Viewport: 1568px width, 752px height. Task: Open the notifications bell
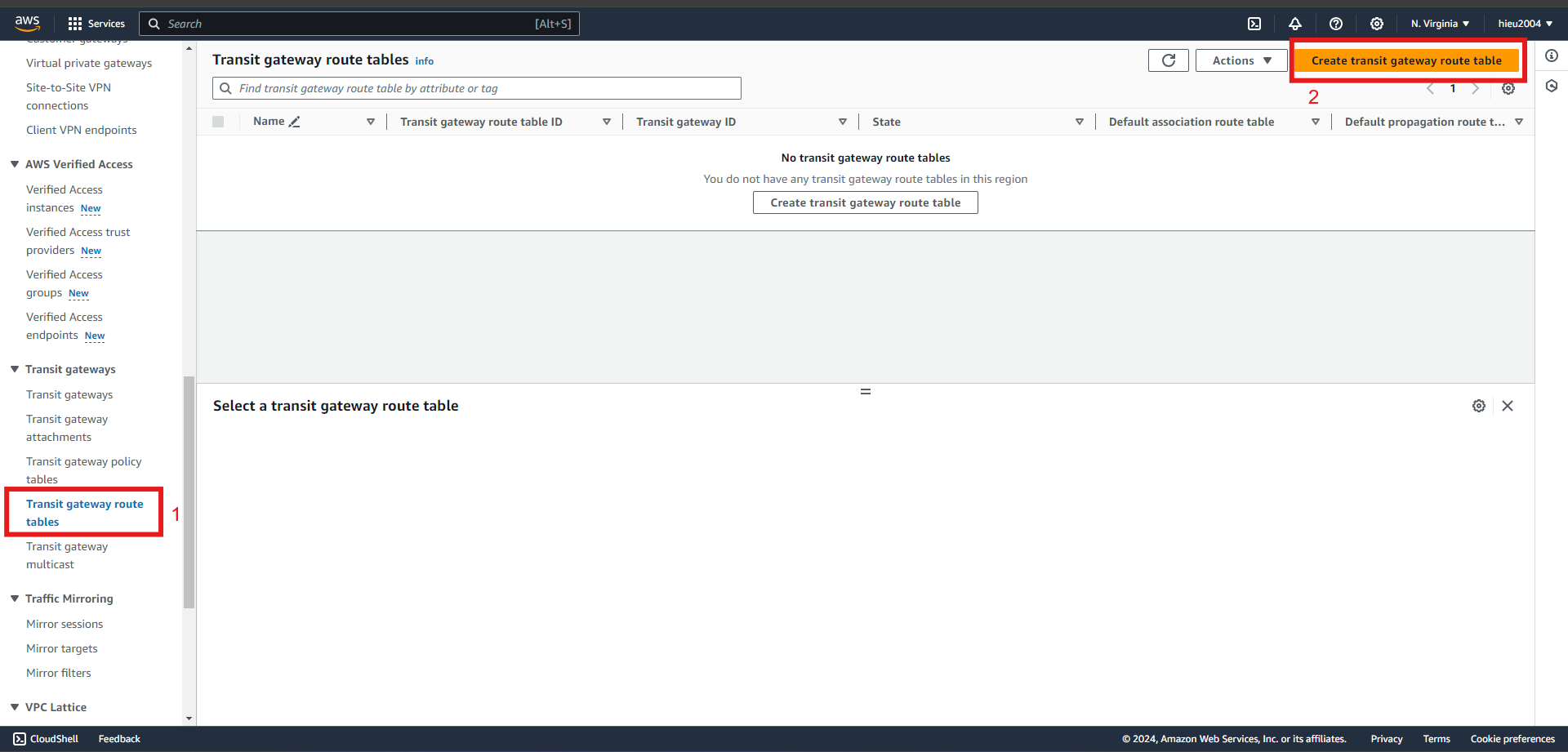pos(1295,24)
